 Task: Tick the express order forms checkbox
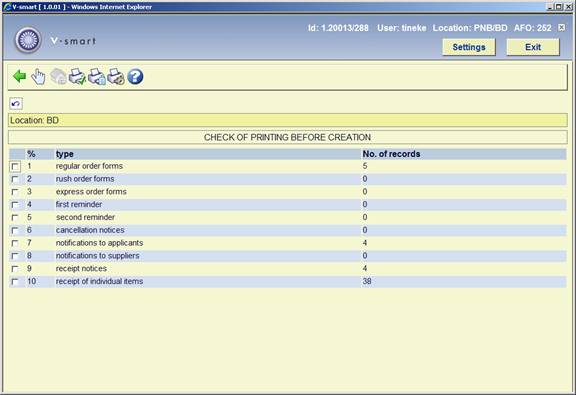pos(15,192)
